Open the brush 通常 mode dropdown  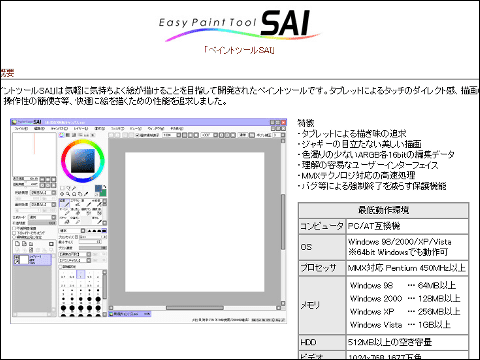tap(72, 231)
